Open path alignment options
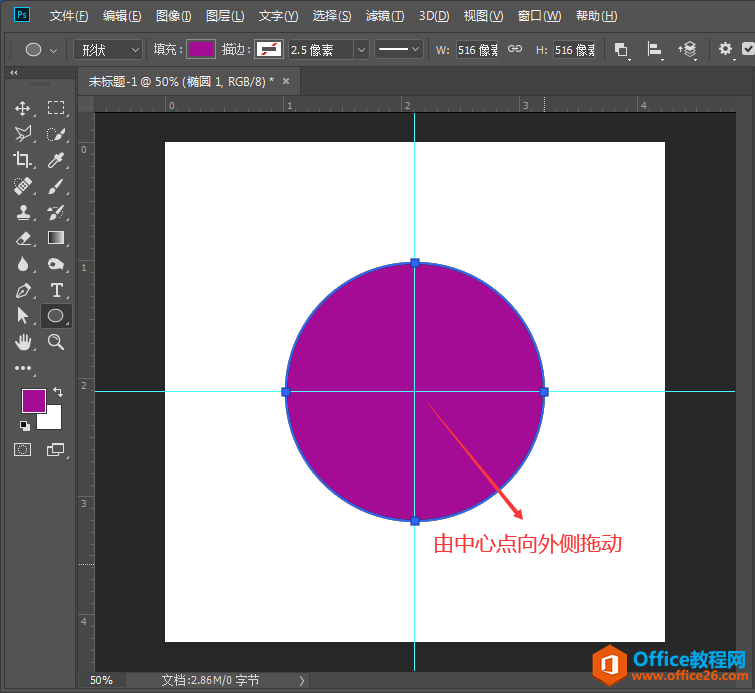 (x=654, y=50)
